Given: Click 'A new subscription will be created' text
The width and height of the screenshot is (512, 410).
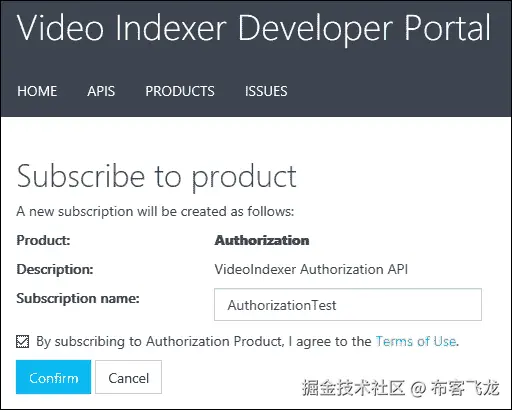Looking at the screenshot, I should point(155,211).
